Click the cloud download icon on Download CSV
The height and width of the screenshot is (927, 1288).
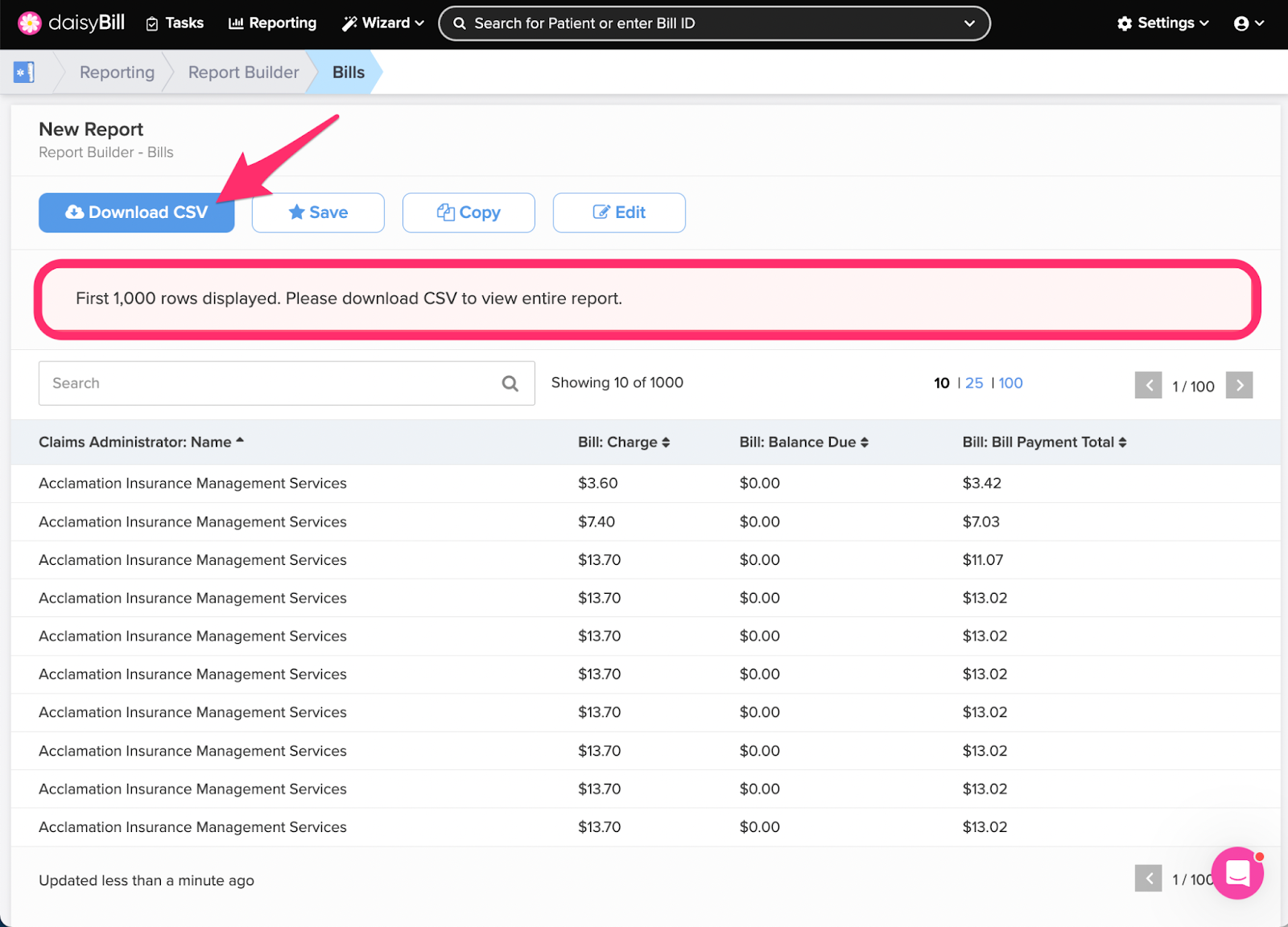[x=75, y=212]
